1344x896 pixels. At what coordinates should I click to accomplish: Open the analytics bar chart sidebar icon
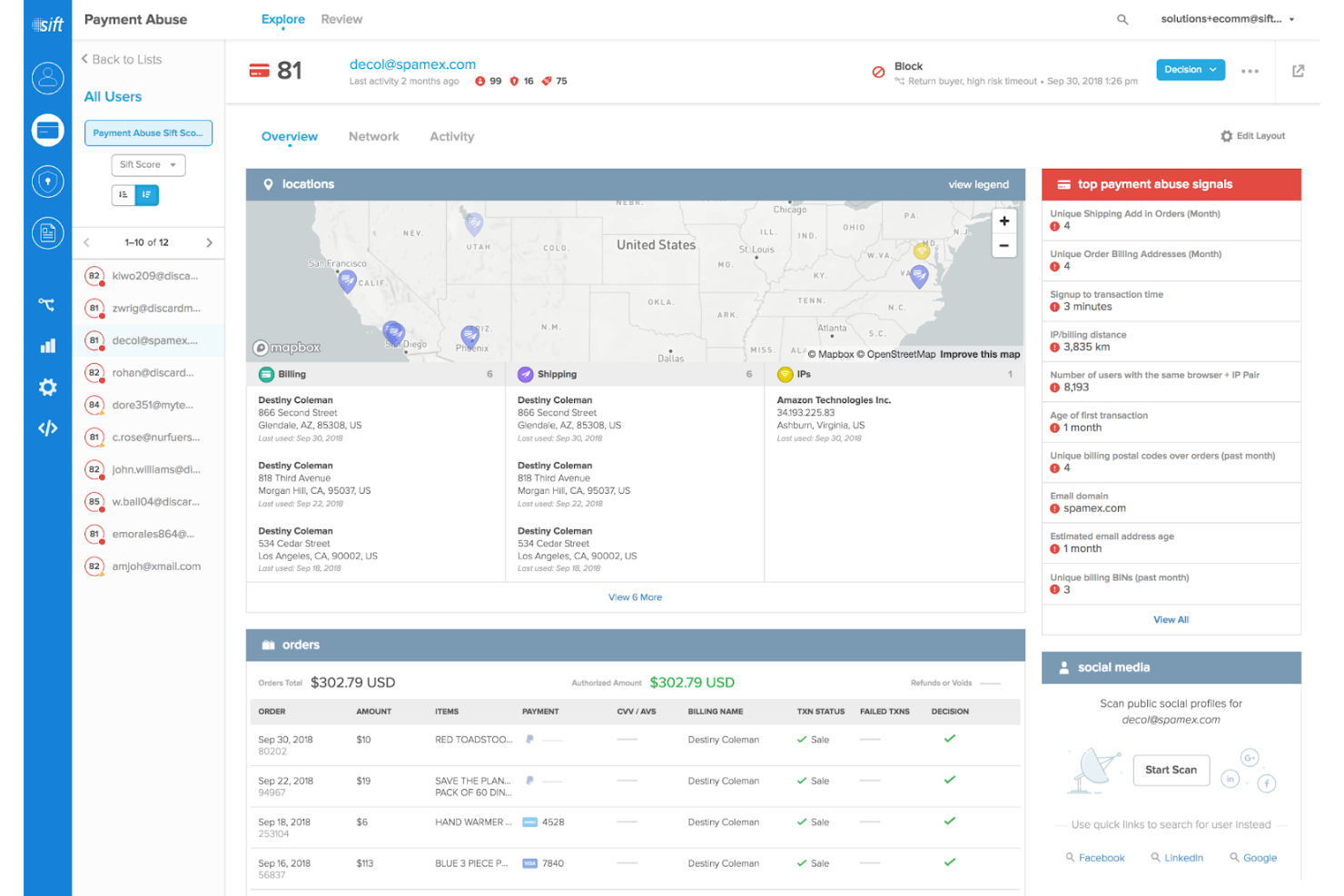[47, 345]
